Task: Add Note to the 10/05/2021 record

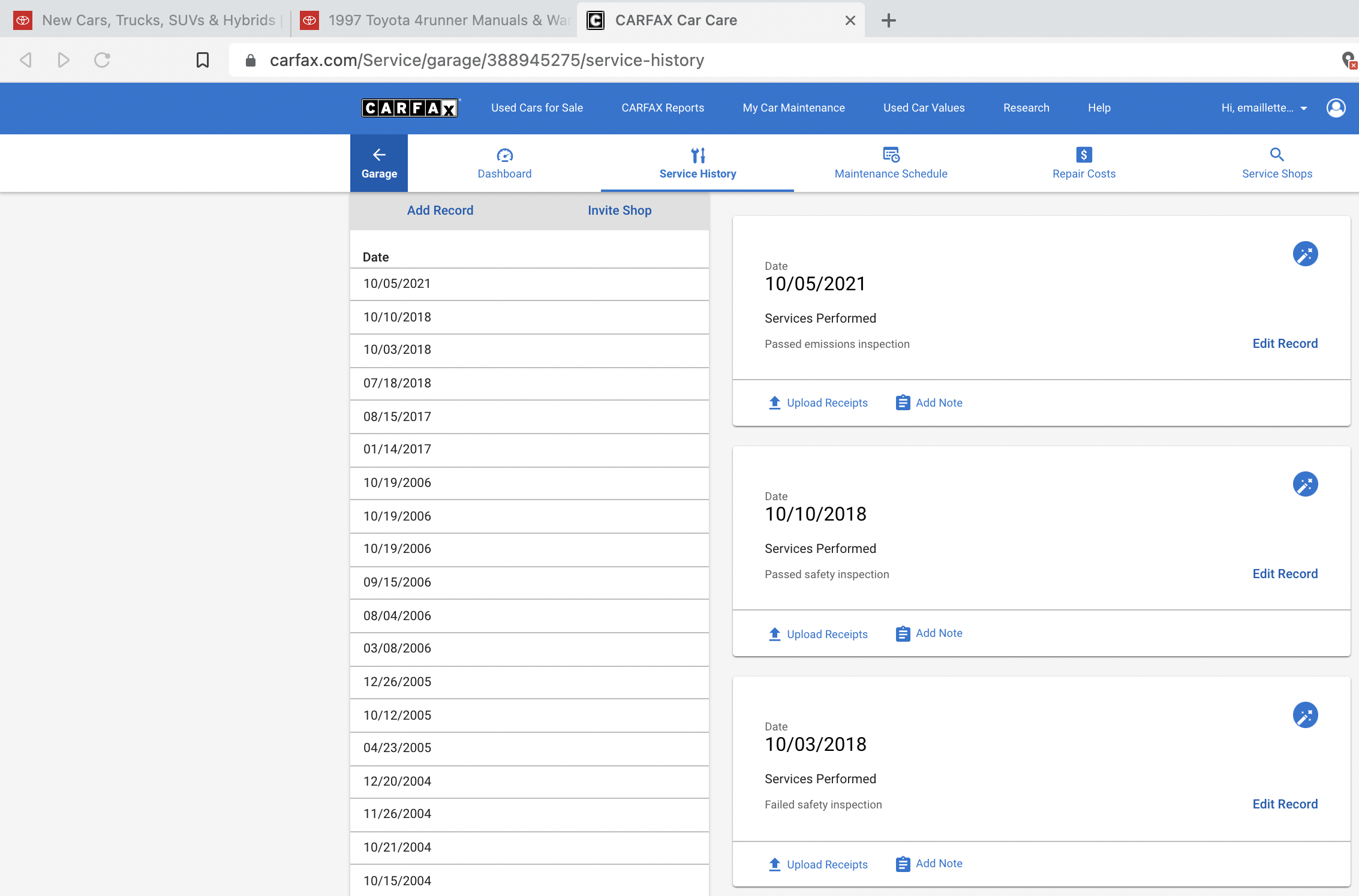Action: 929,403
